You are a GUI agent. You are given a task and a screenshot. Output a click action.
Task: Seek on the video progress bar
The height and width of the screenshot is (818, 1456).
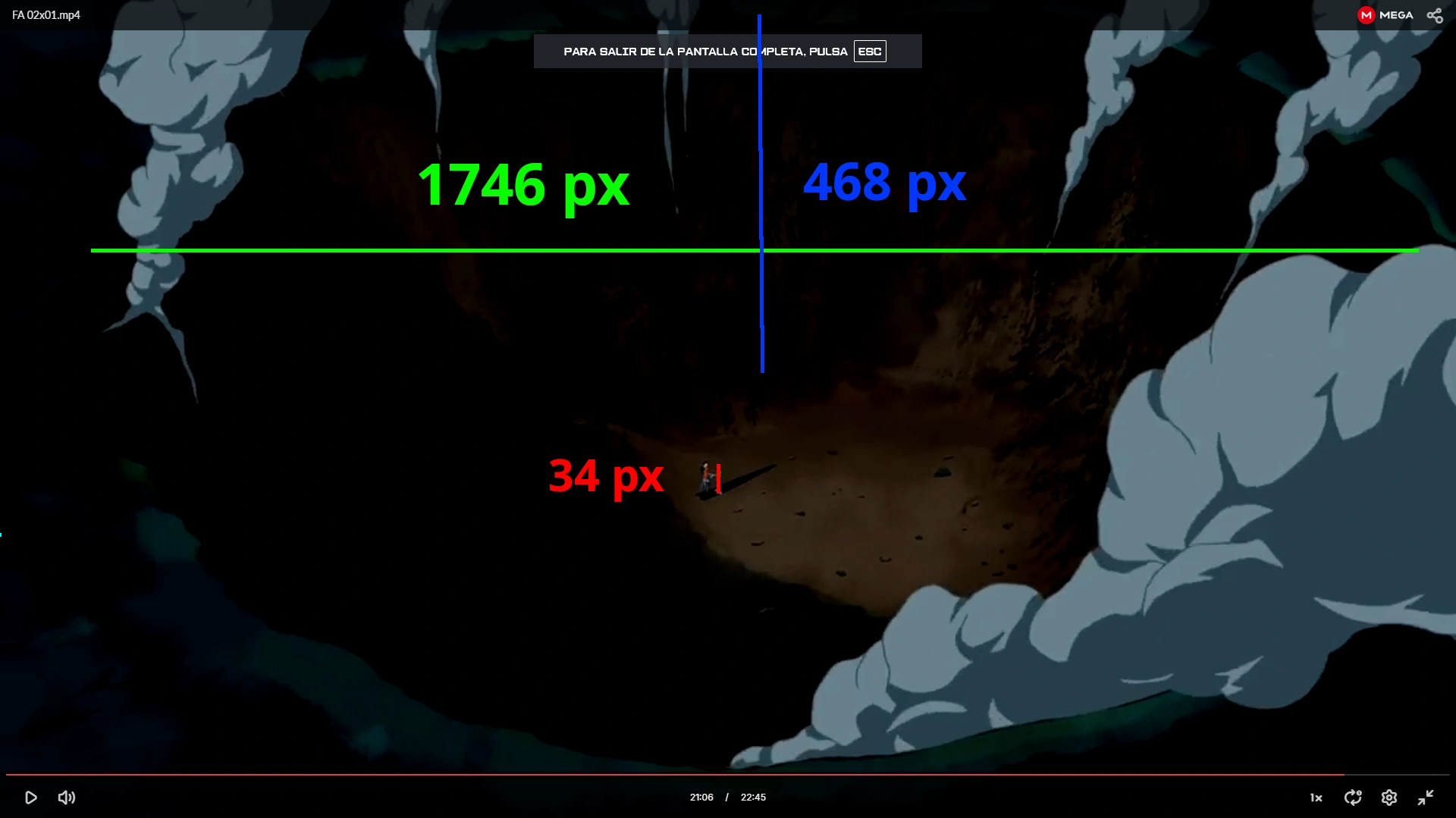coord(728,775)
